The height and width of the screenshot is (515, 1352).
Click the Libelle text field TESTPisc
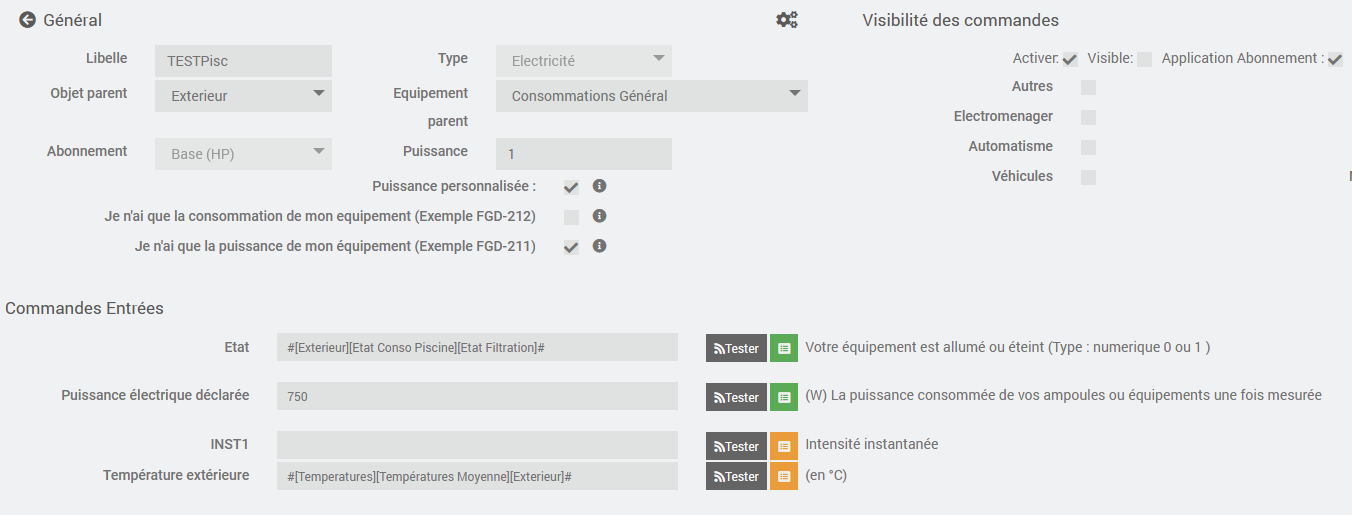click(x=244, y=61)
